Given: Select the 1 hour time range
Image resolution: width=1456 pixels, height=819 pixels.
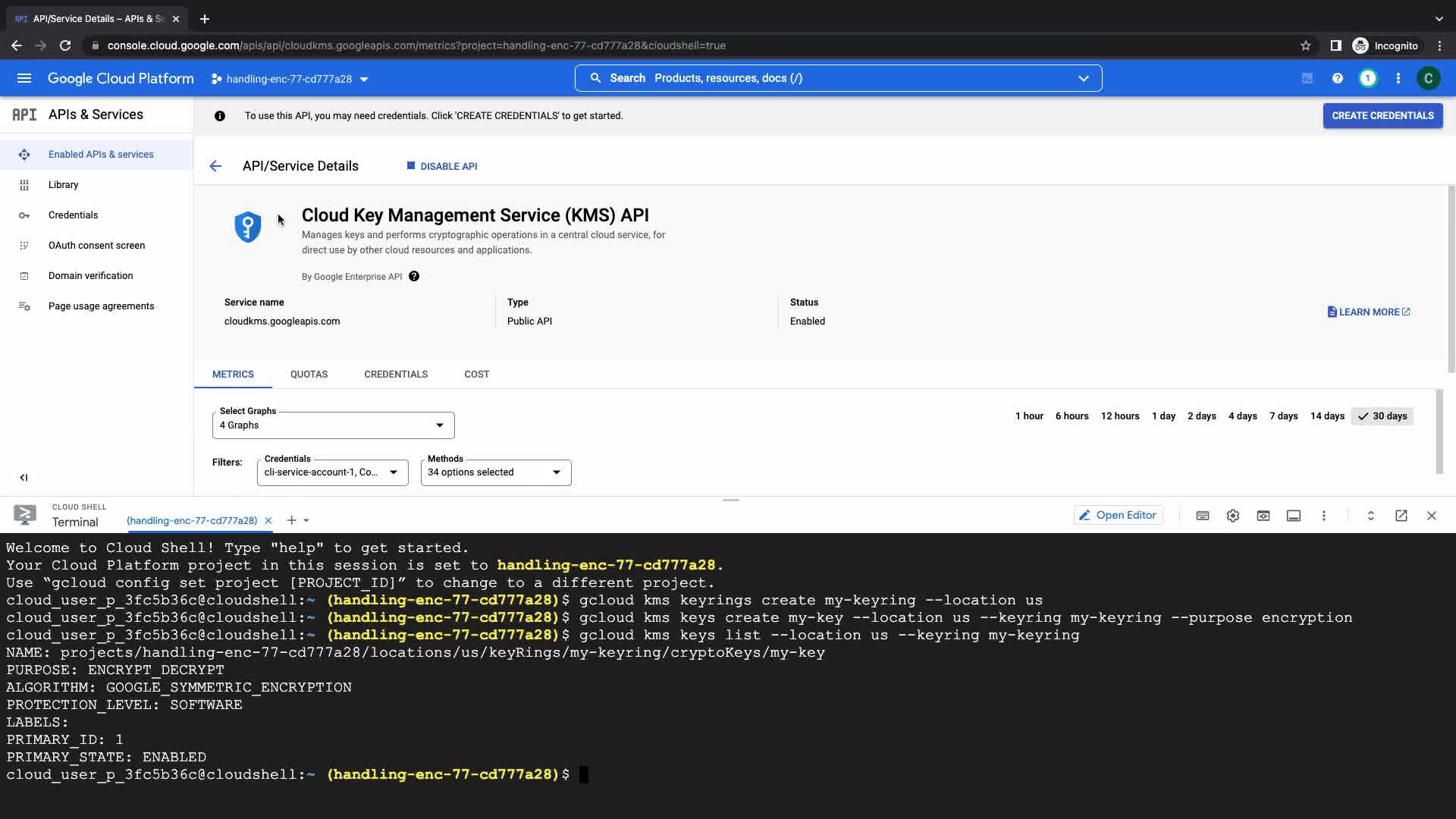Looking at the screenshot, I should click(x=1028, y=416).
